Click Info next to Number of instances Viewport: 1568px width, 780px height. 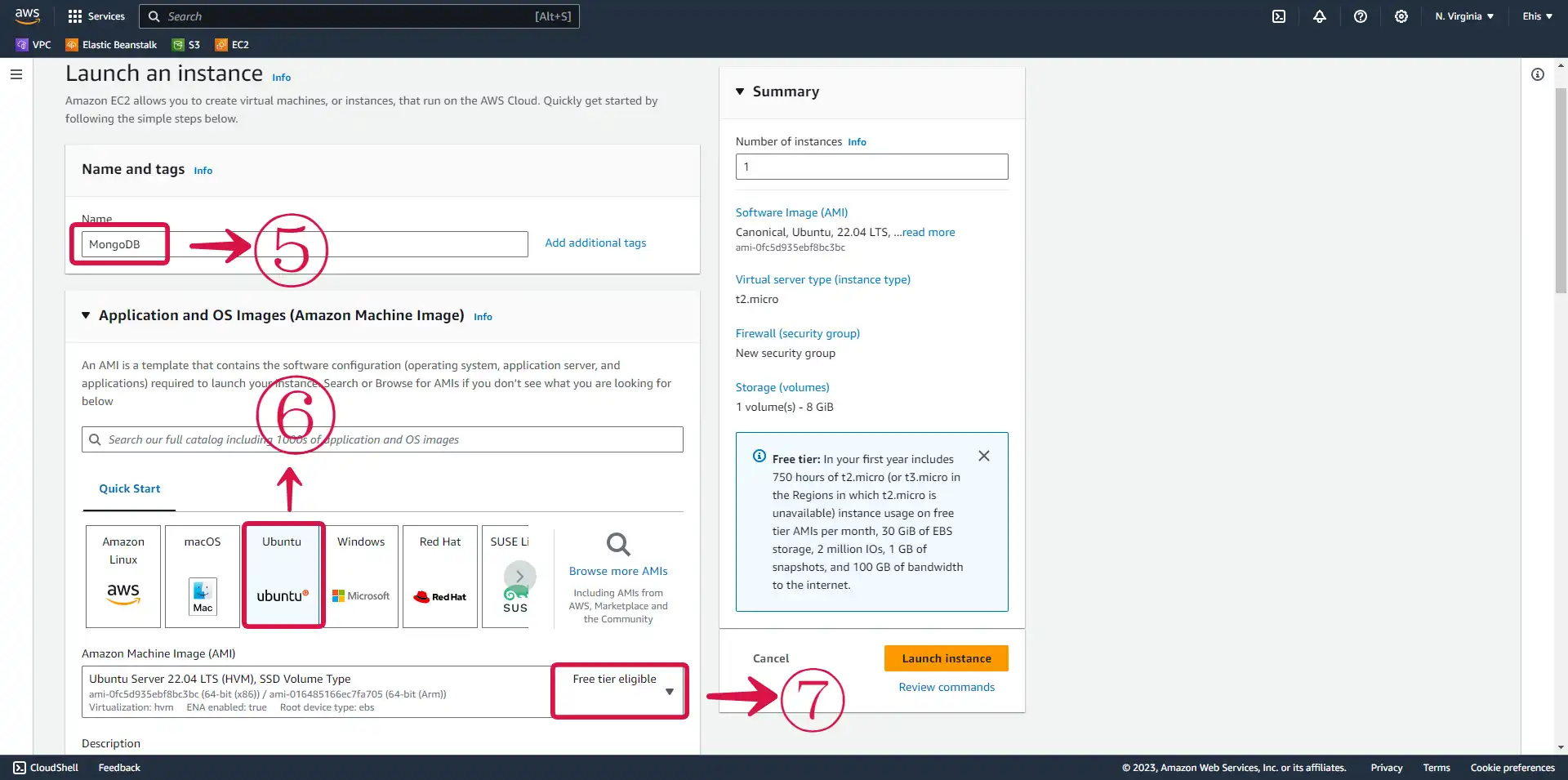tap(857, 142)
